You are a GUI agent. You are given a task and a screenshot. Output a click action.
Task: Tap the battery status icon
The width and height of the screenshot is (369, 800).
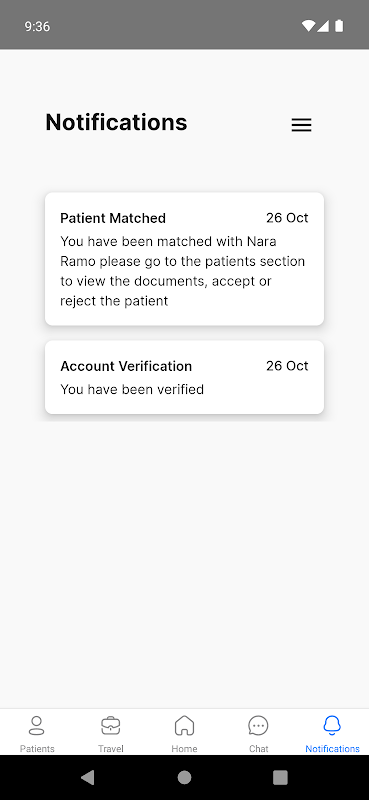click(x=339, y=26)
